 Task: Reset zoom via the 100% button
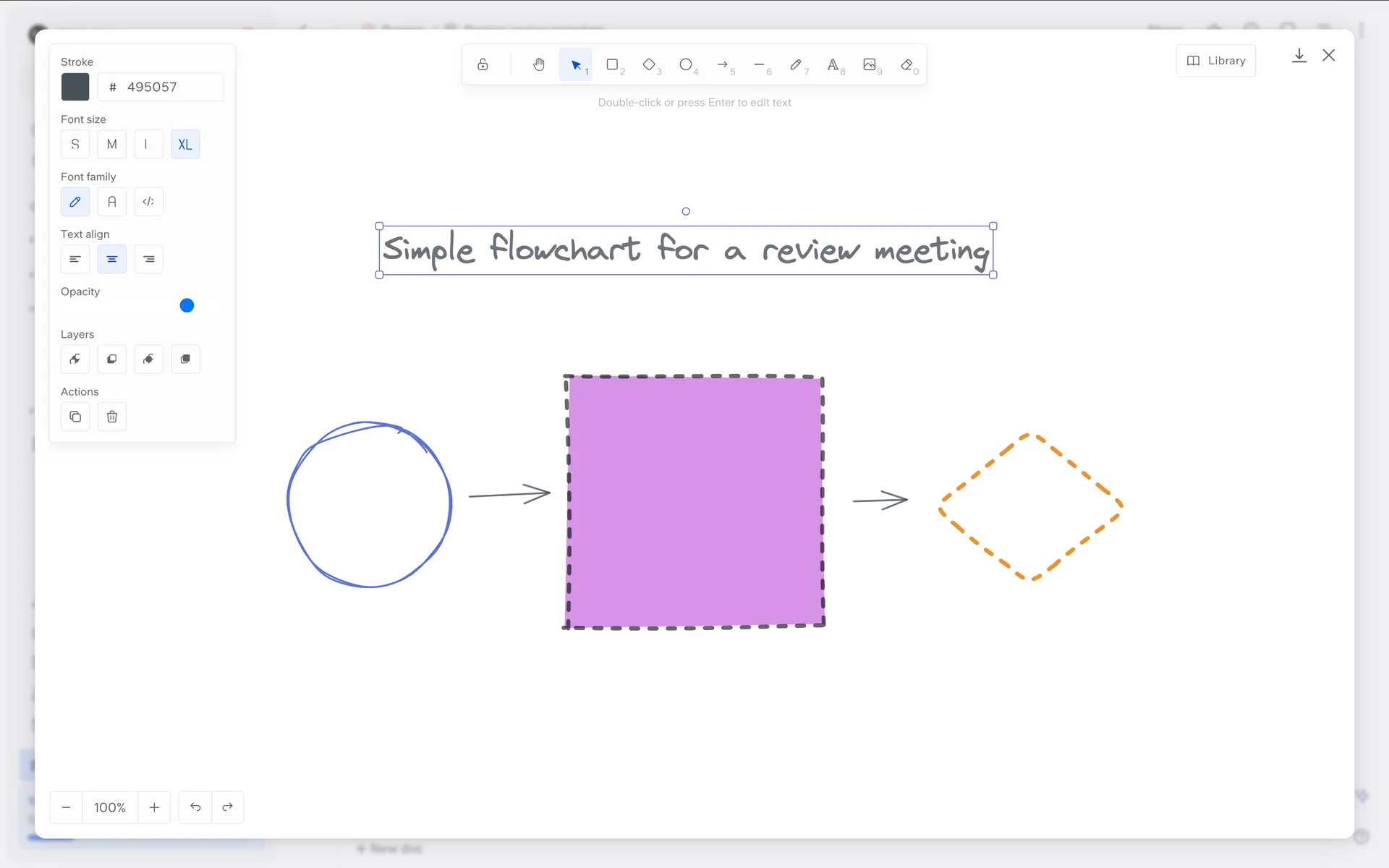[110, 807]
